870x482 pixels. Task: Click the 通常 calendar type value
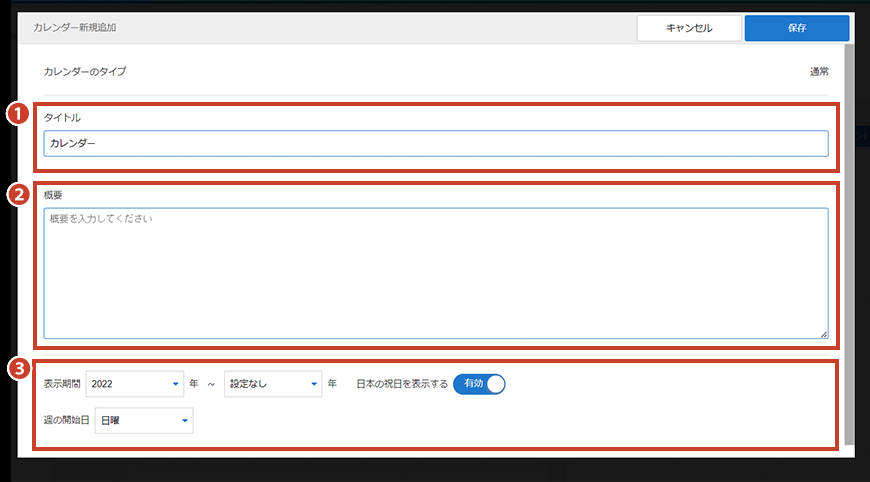(818, 72)
